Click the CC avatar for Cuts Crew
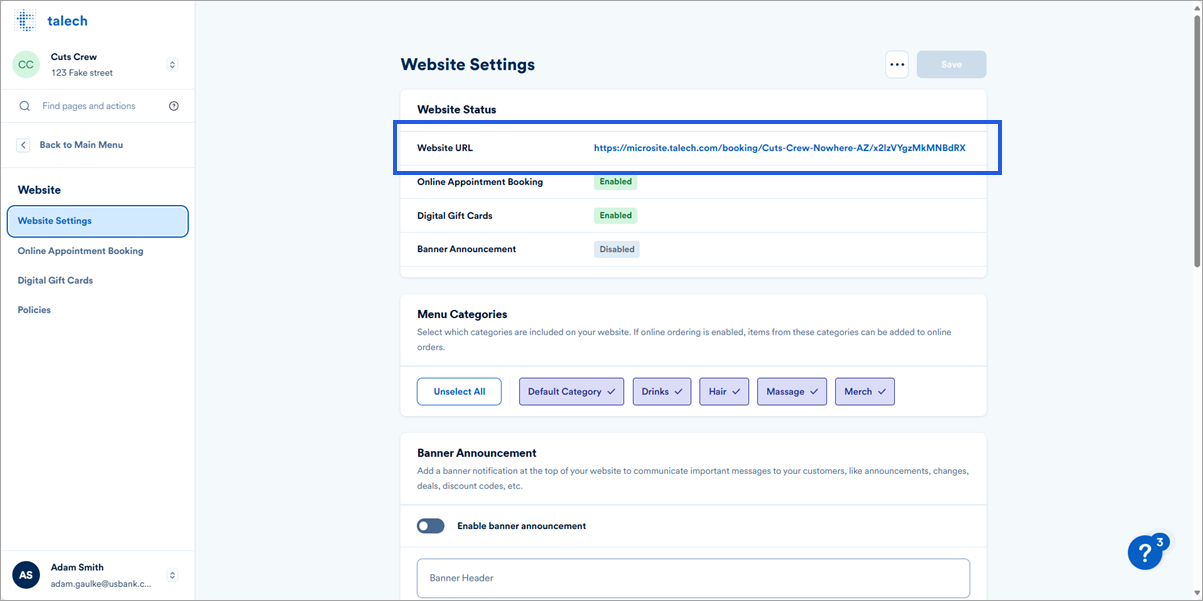 click(x=26, y=64)
